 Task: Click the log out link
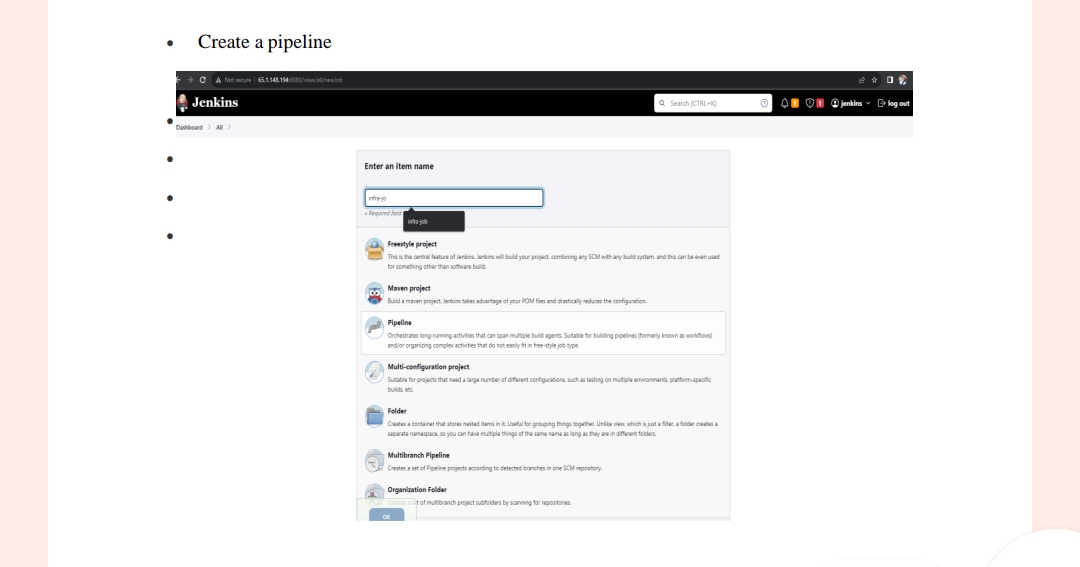(x=893, y=103)
